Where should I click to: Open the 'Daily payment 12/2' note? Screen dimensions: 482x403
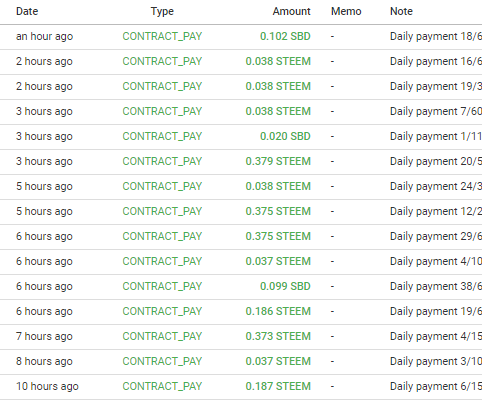pyautogui.click(x=436, y=211)
